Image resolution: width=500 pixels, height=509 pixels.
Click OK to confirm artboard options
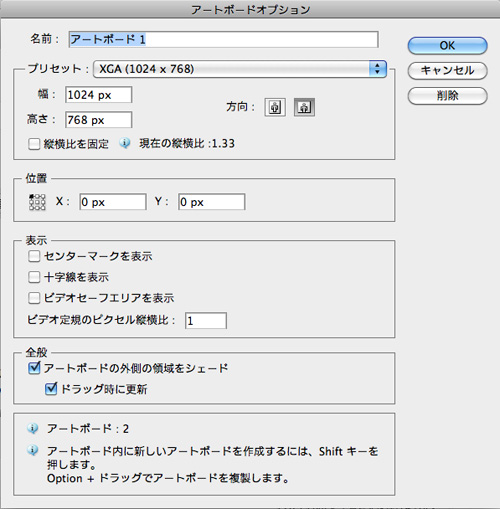[448, 46]
